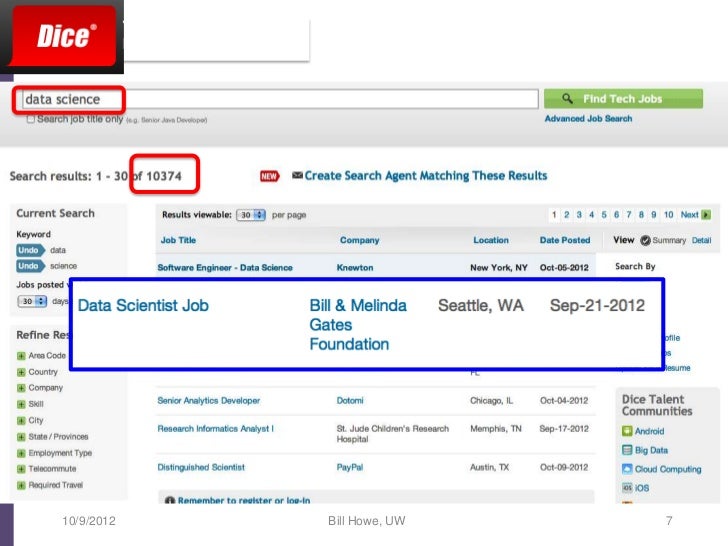Viewport: 728px width, 546px height.
Task: Expand the Company refine filter
Action: (x=21, y=388)
